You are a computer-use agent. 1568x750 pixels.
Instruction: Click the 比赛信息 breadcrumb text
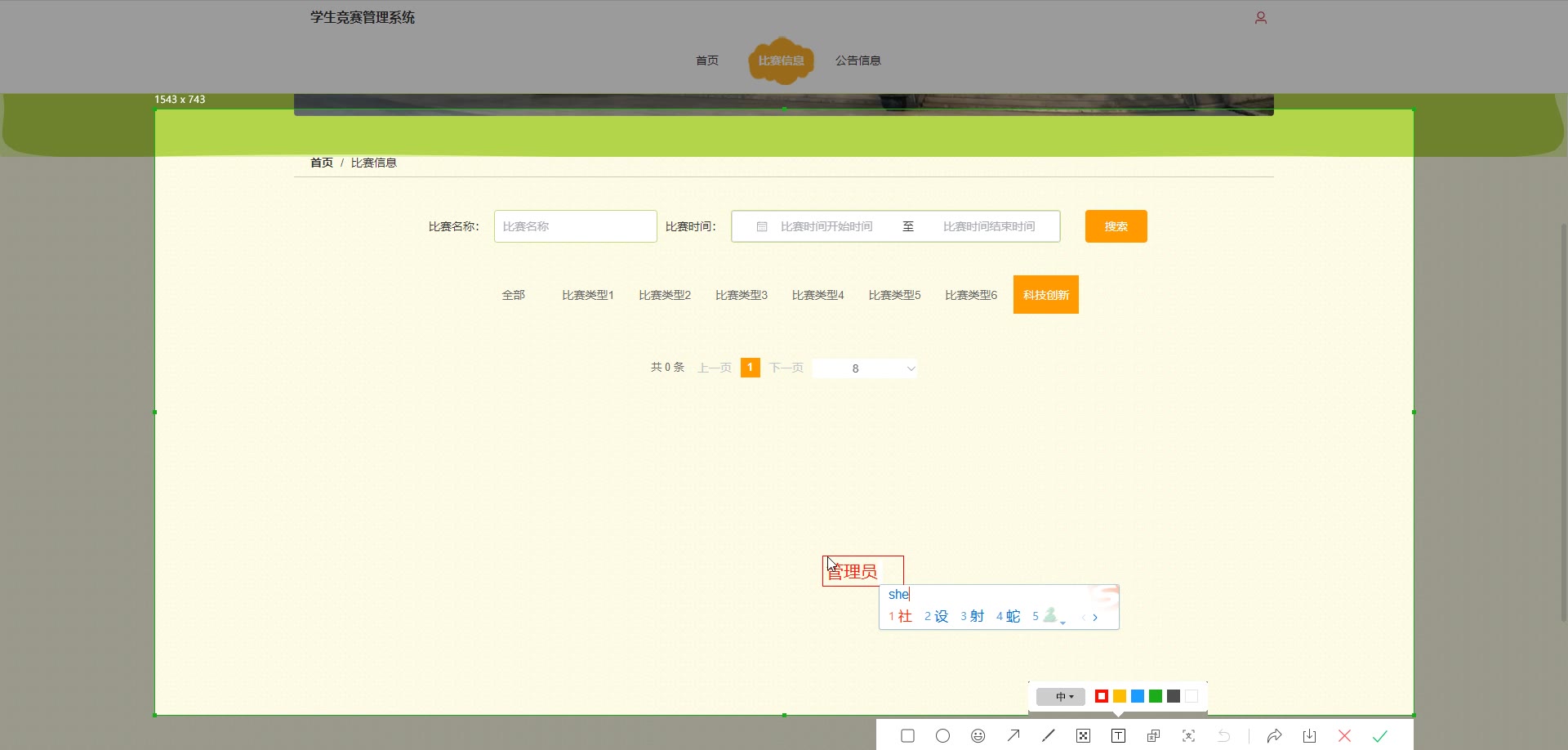[374, 163]
